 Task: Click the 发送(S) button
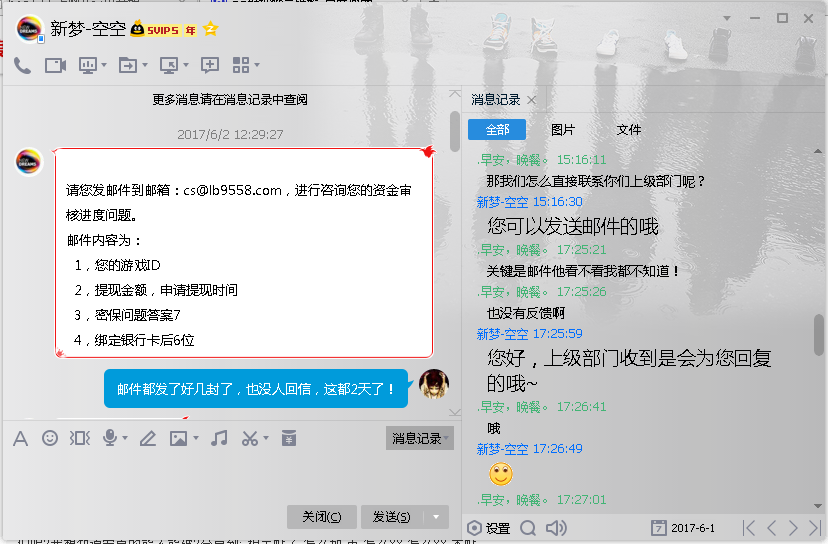pyautogui.click(x=392, y=517)
